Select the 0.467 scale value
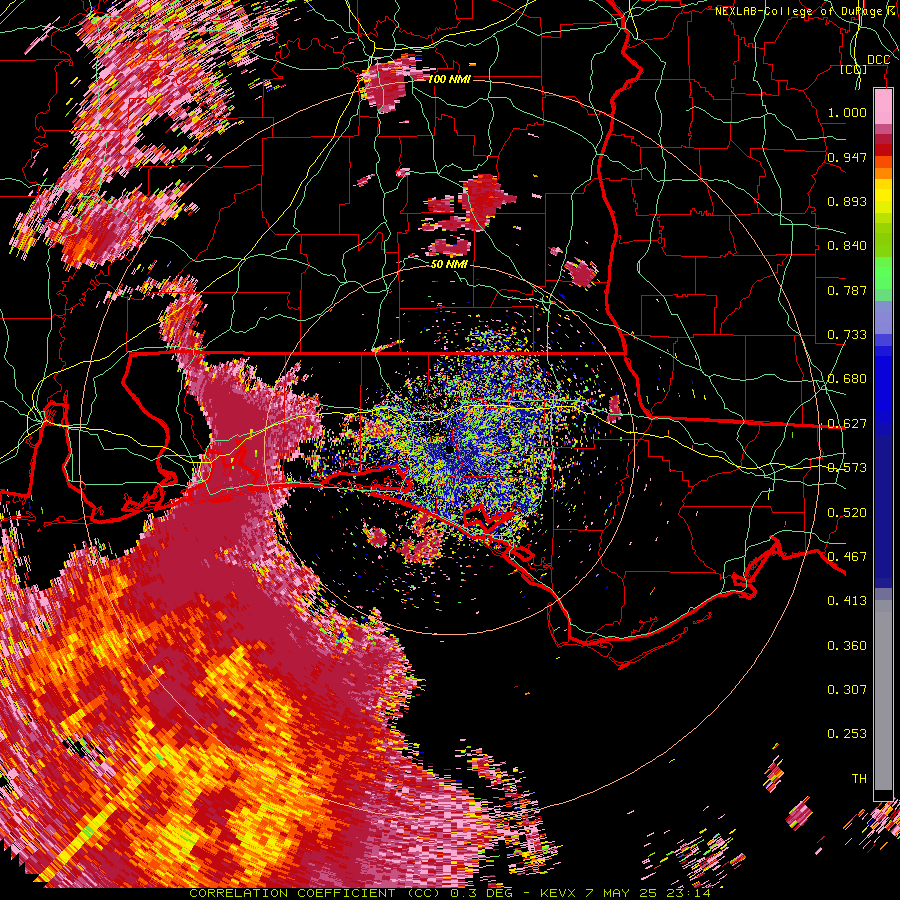900x900 pixels. click(847, 557)
